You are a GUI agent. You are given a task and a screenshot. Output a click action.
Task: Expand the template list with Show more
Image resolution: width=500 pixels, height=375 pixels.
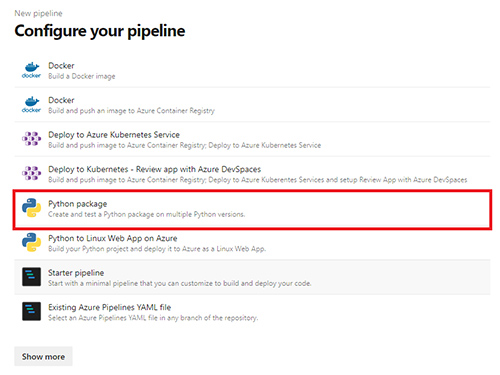pos(43,356)
